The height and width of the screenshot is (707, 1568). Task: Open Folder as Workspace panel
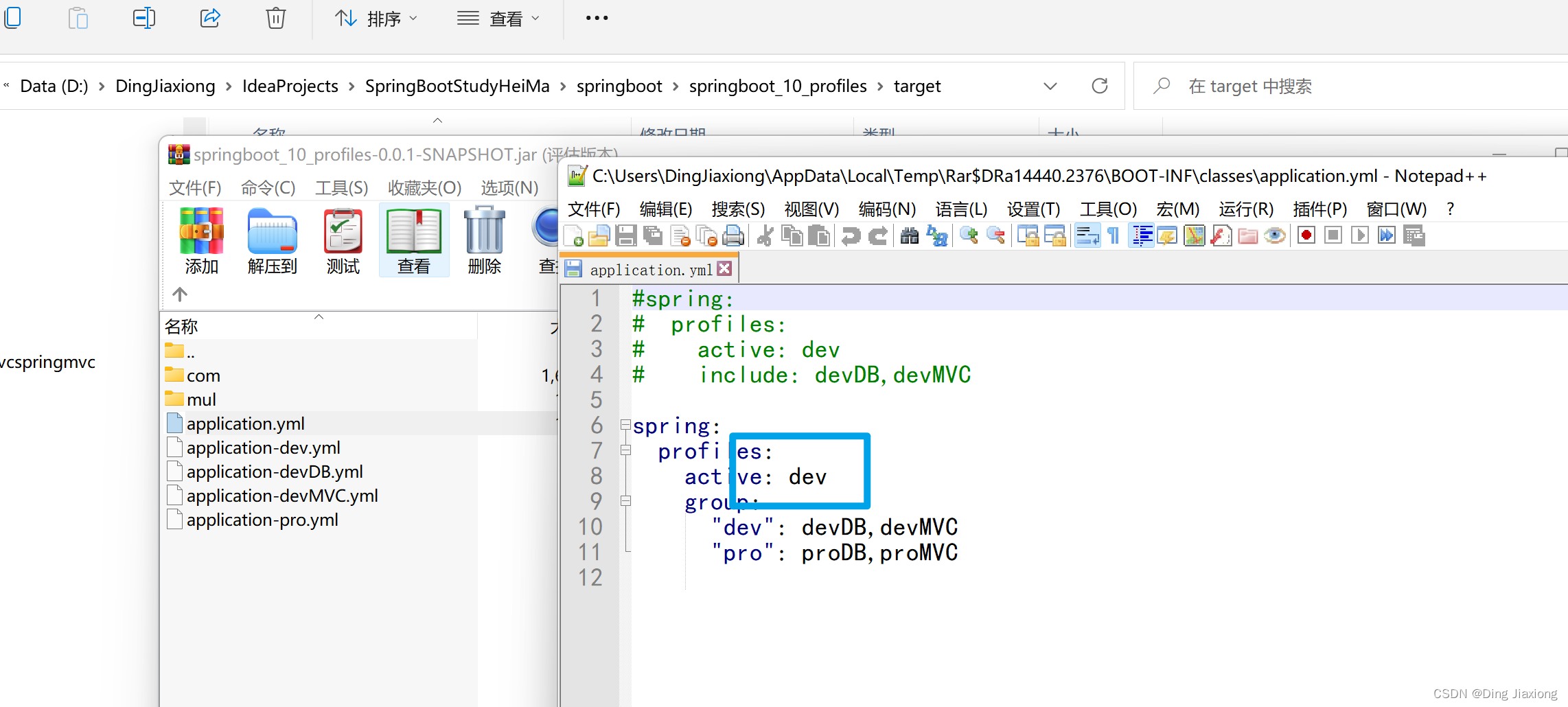1248,236
